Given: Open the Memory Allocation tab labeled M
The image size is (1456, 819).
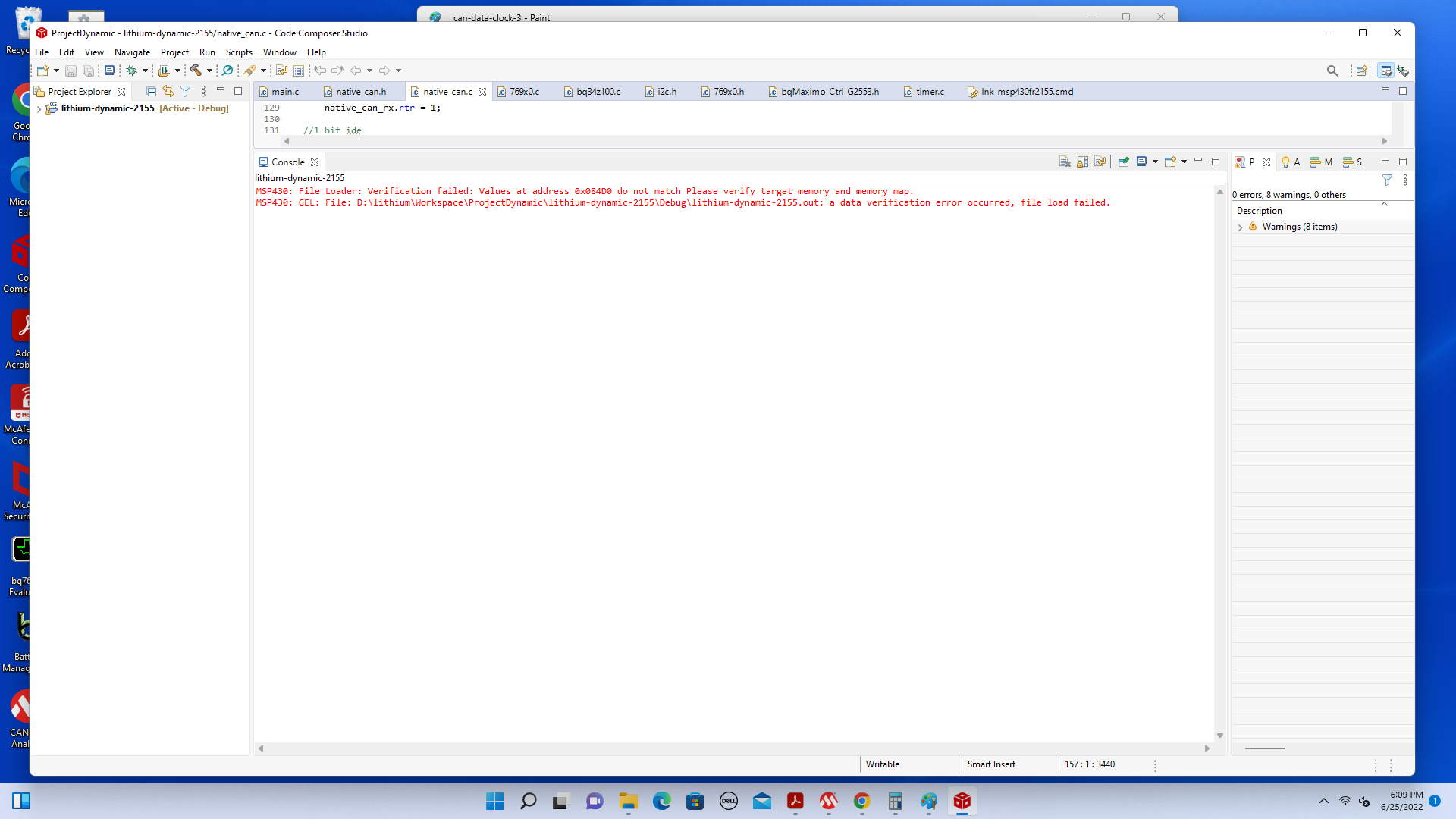Looking at the screenshot, I should click(1322, 162).
